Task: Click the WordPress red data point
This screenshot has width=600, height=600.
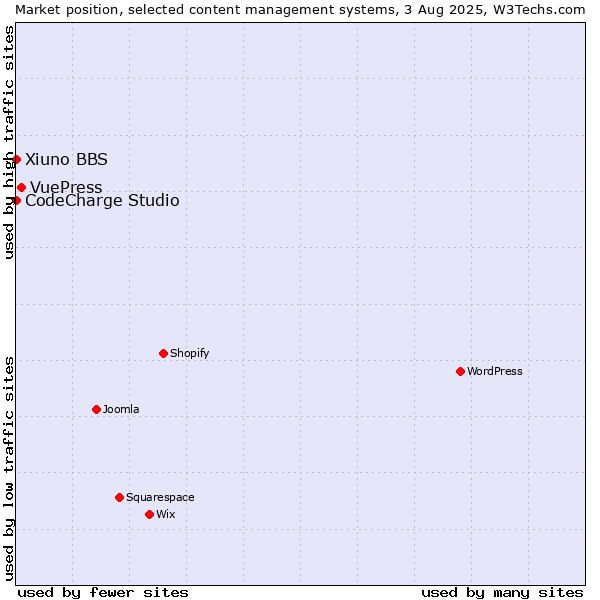Action: (x=460, y=372)
